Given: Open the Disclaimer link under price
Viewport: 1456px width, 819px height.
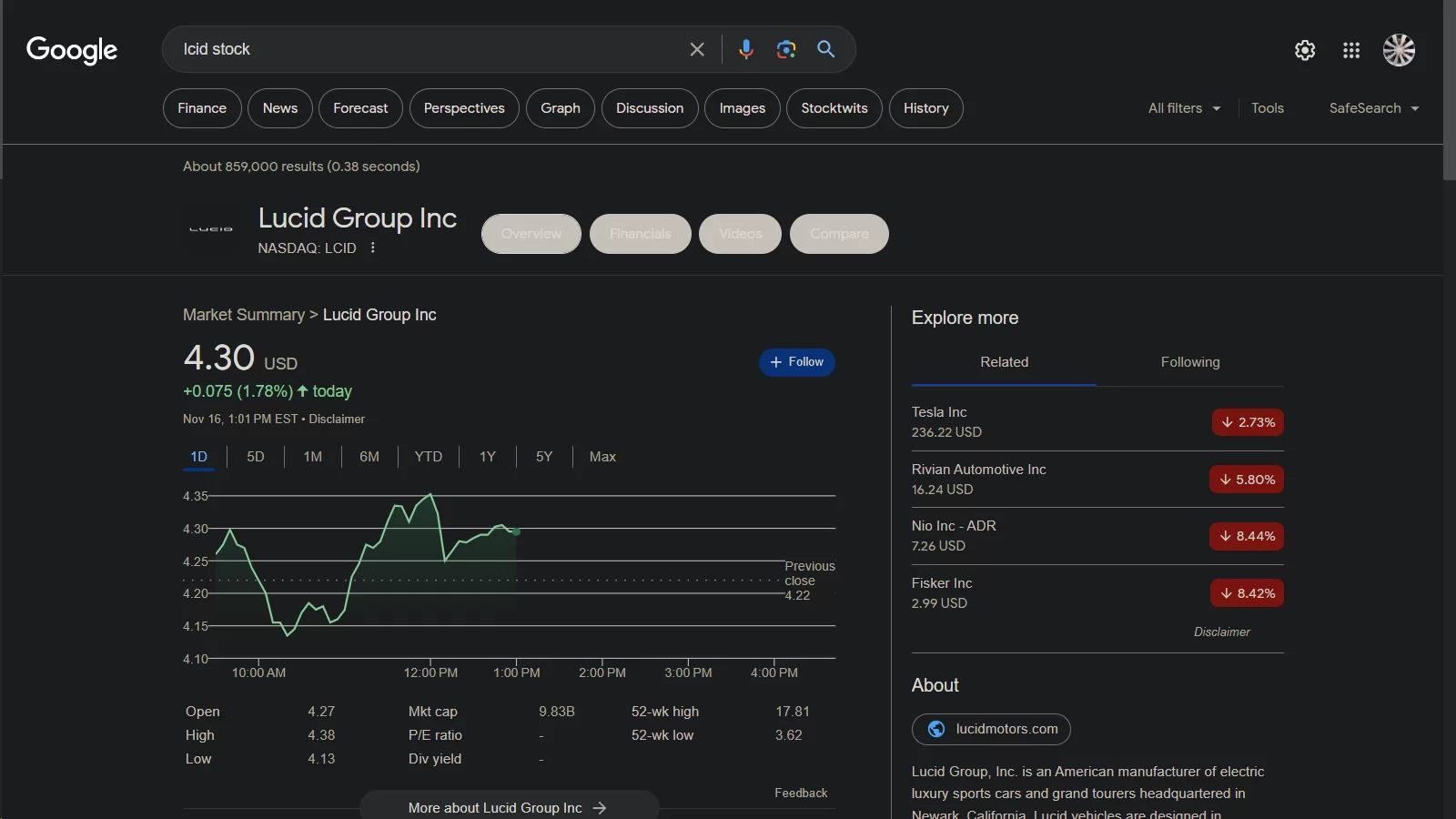Looking at the screenshot, I should [337, 420].
